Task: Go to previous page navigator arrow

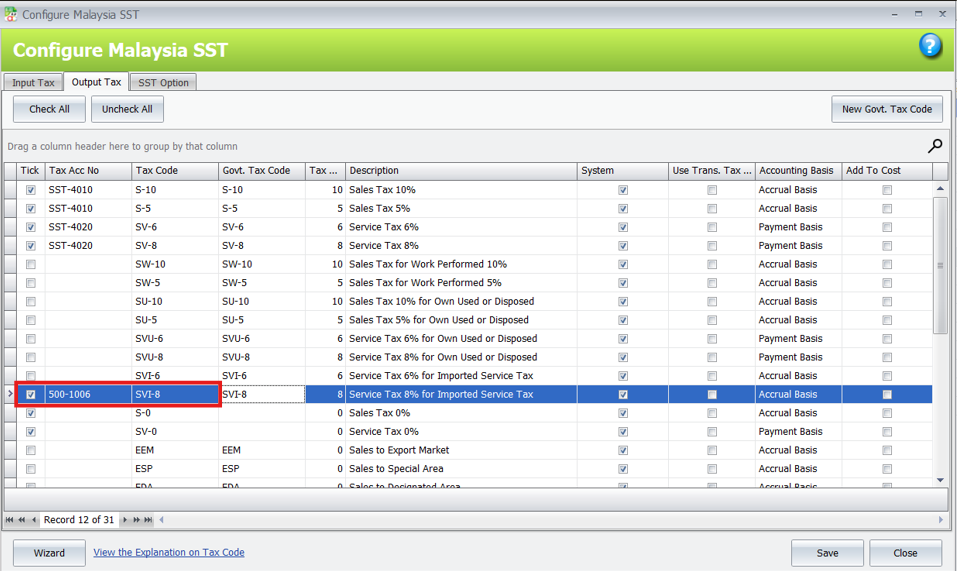Action: coord(22,520)
